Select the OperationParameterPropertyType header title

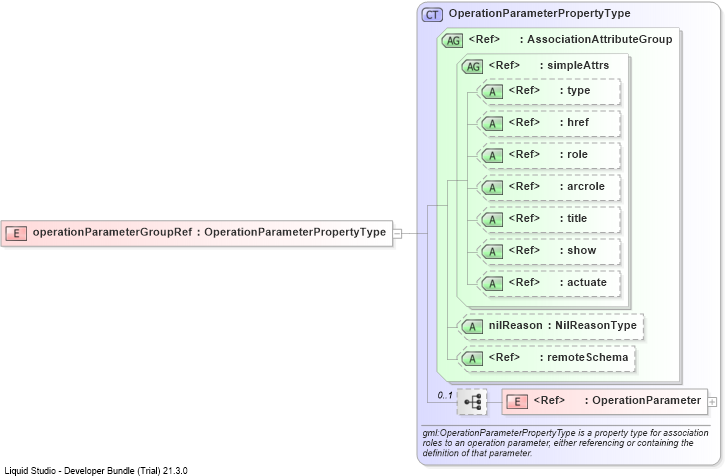[x=540, y=13]
